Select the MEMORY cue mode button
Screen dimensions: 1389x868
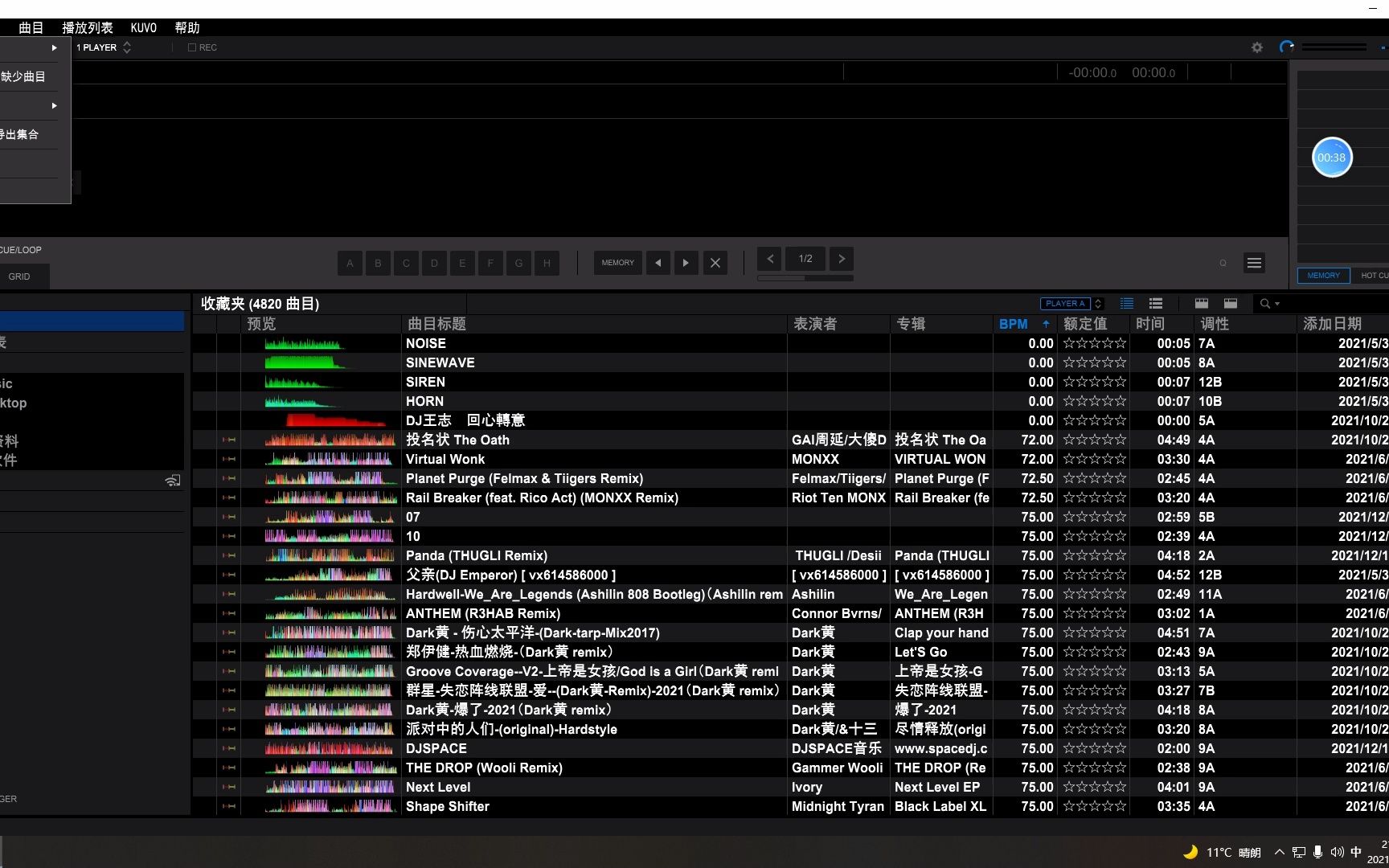click(617, 263)
